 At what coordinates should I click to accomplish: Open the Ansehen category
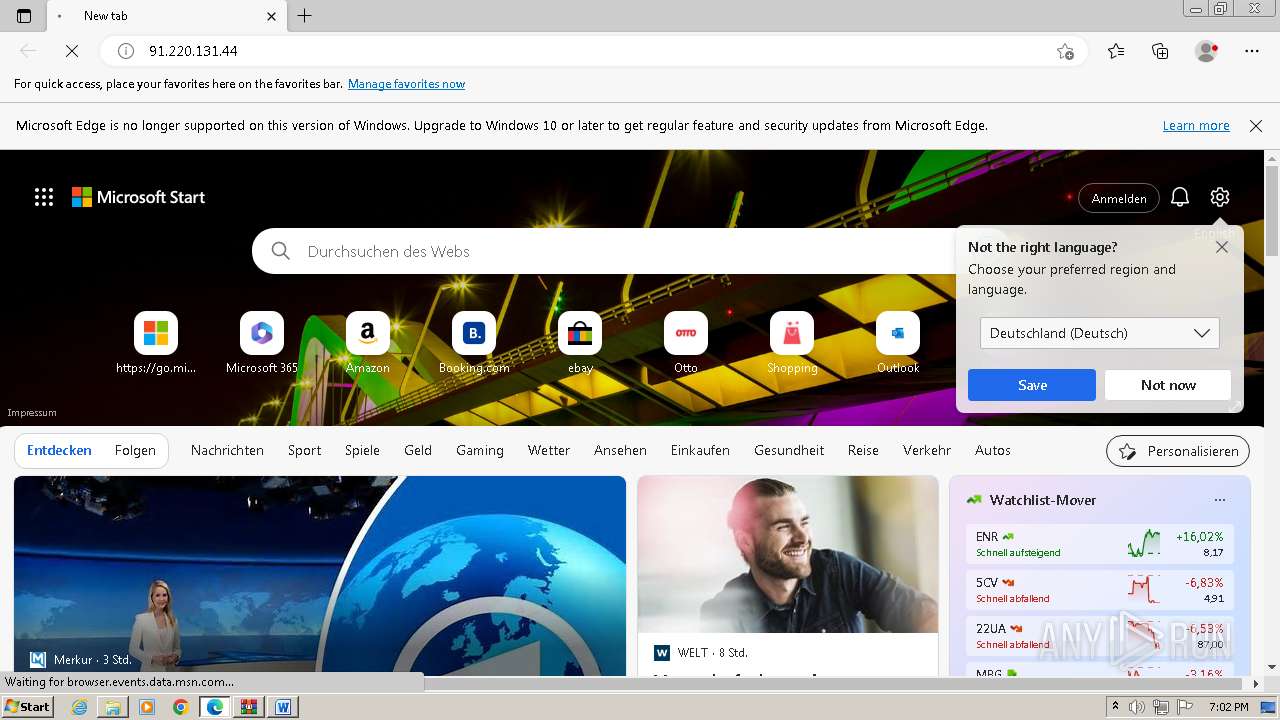[x=620, y=450]
